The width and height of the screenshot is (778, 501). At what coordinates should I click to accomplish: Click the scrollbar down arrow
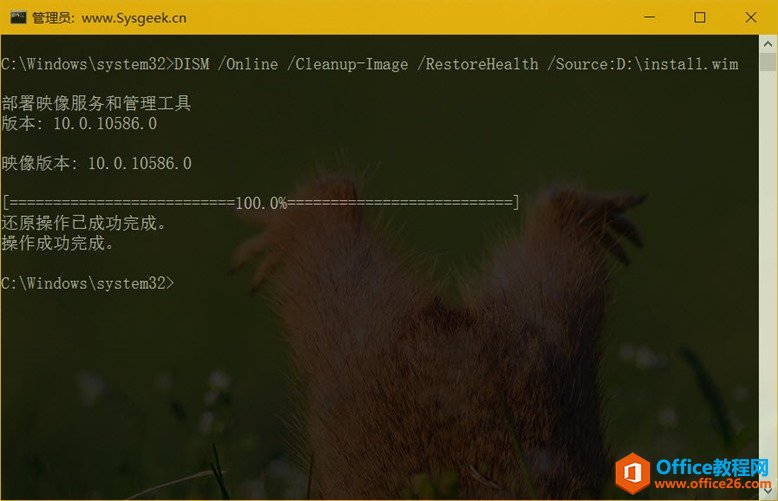point(768,491)
